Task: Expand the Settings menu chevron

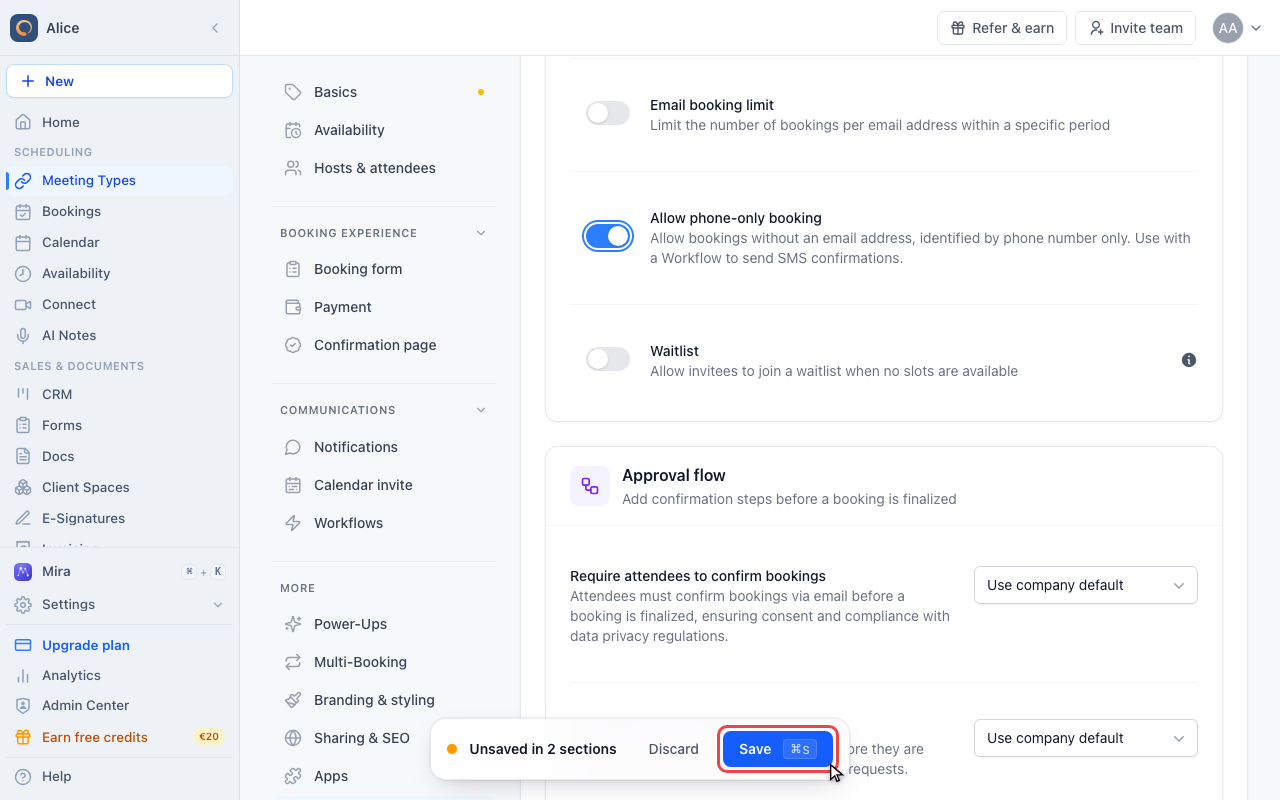Action: [x=218, y=604]
